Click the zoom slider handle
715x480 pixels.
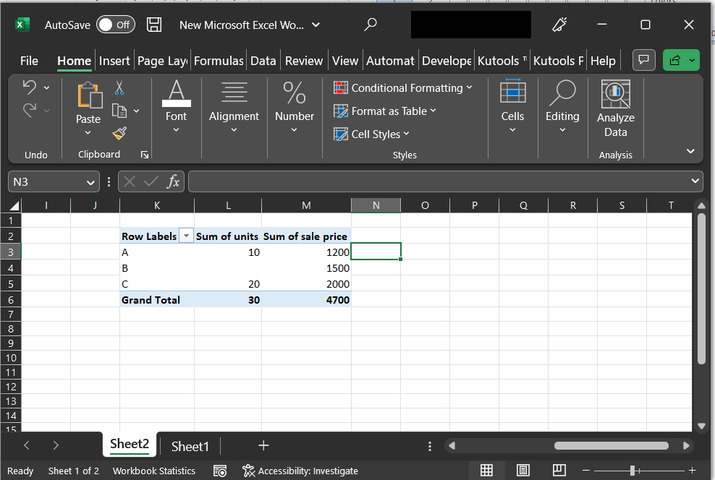tap(633, 470)
